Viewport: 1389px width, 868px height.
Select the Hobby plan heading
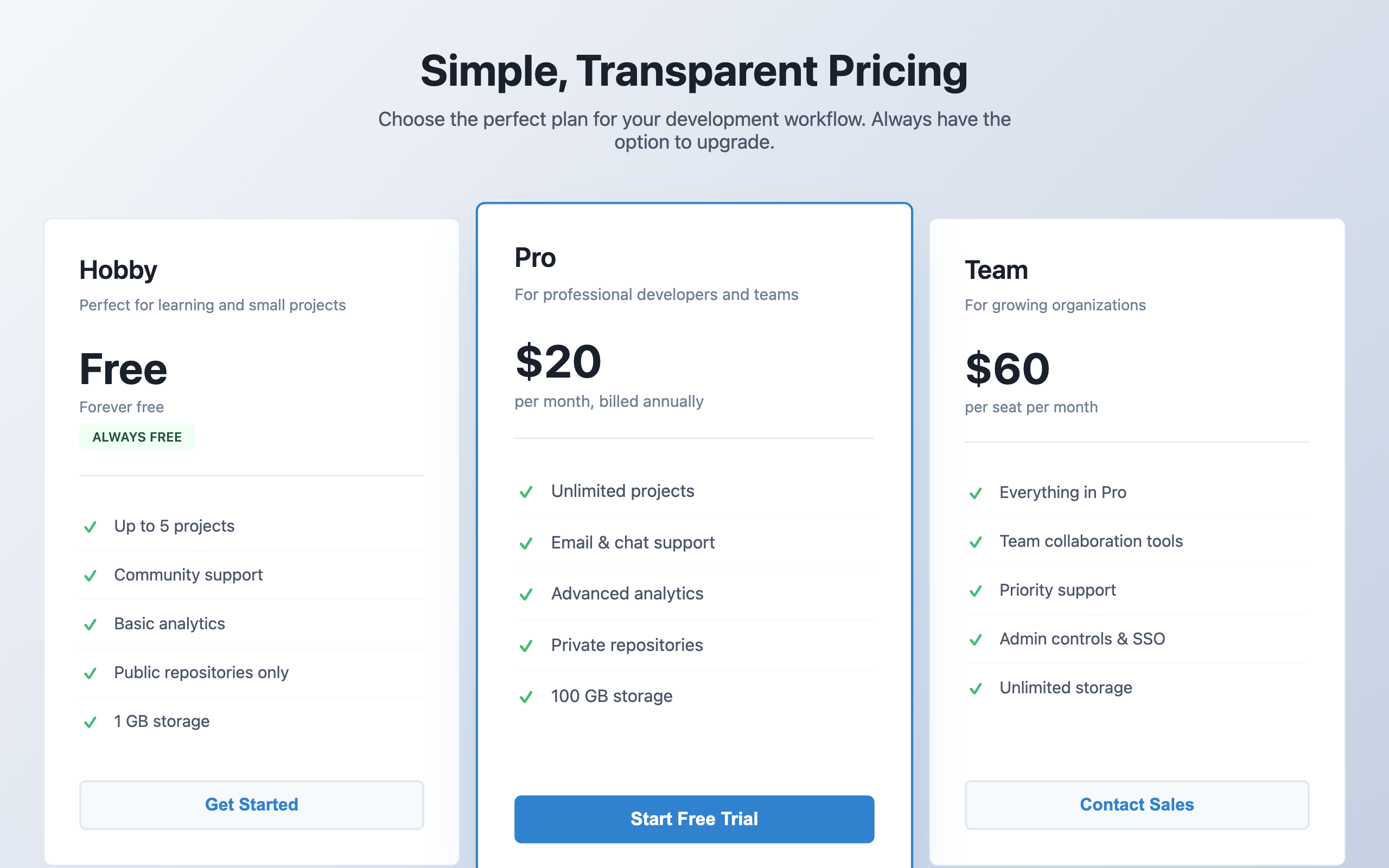click(x=118, y=270)
